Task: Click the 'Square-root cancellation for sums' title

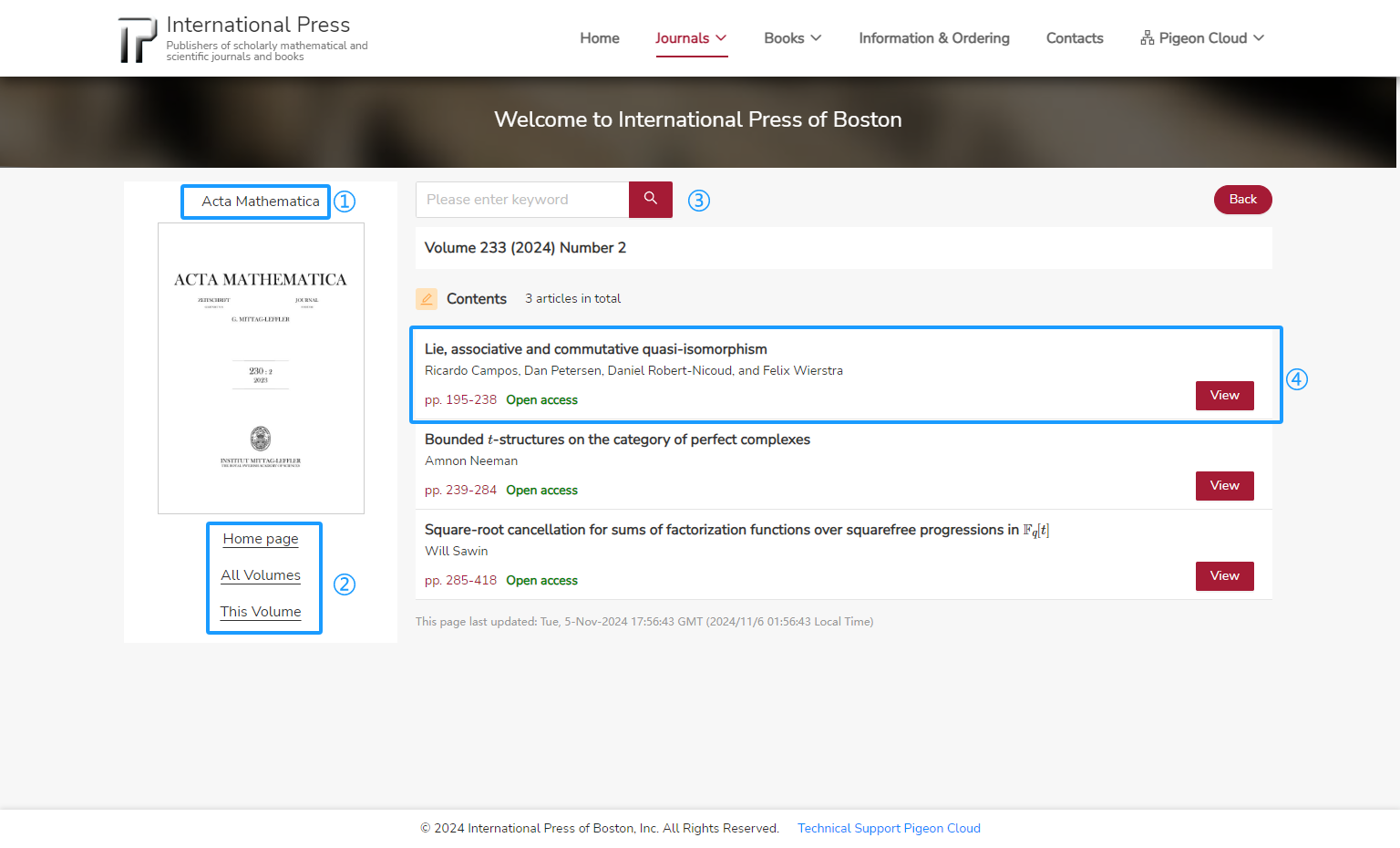Action: [x=736, y=530]
